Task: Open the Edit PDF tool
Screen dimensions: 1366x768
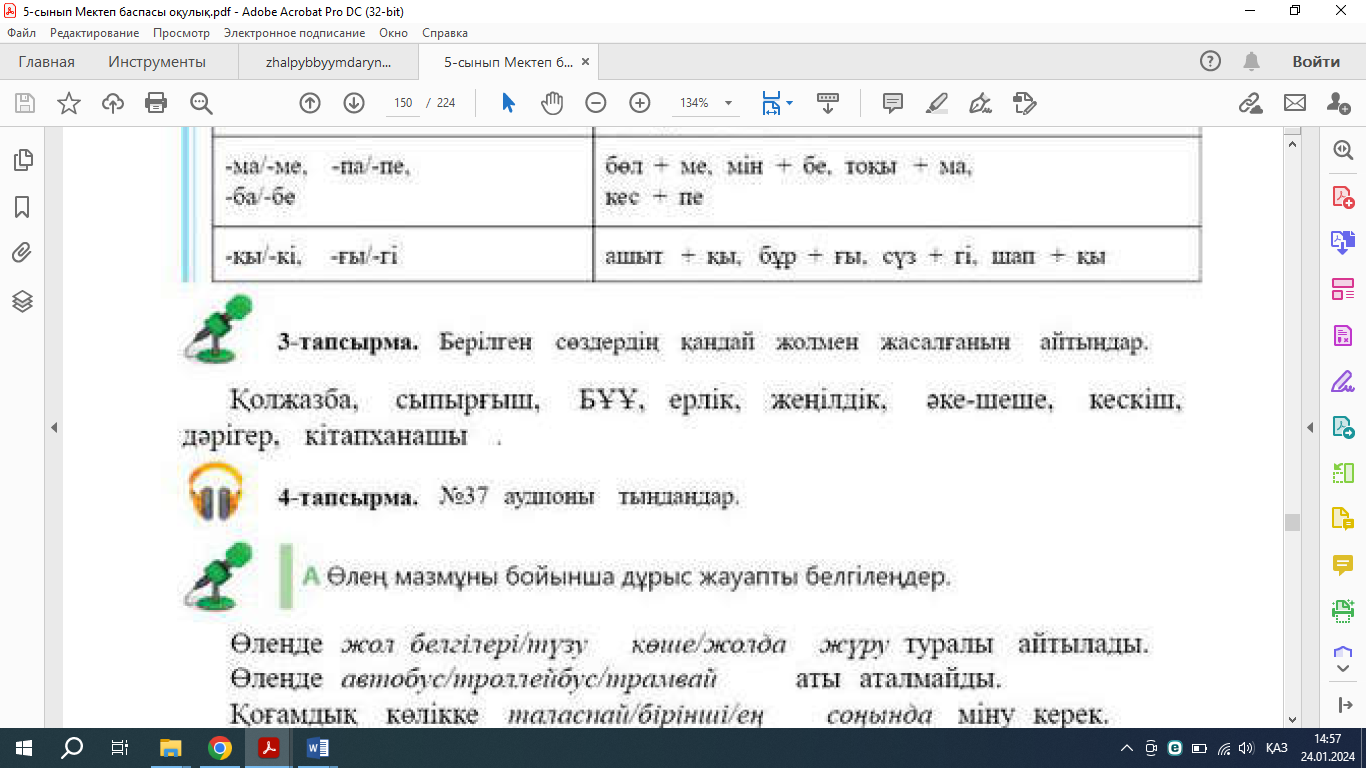Action: (x=1343, y=290)
